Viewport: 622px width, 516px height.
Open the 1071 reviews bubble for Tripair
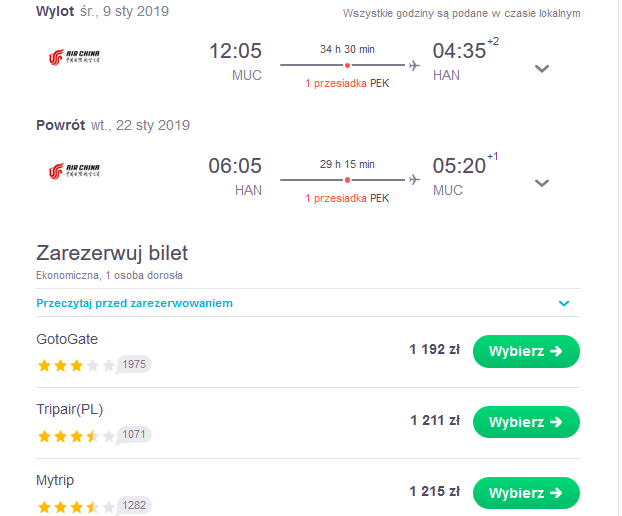134,435
